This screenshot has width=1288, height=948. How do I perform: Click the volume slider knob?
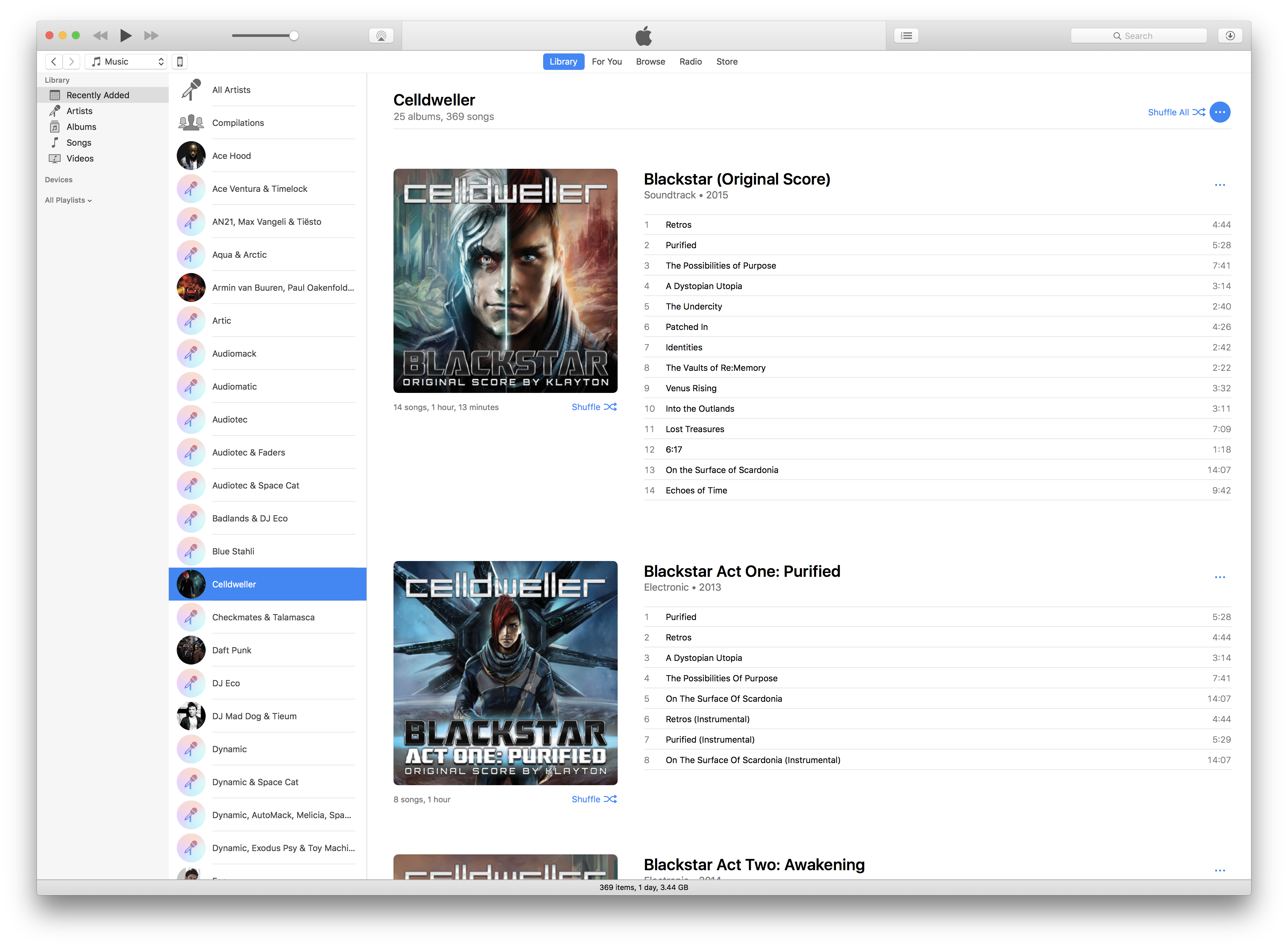tap(294, 36)
